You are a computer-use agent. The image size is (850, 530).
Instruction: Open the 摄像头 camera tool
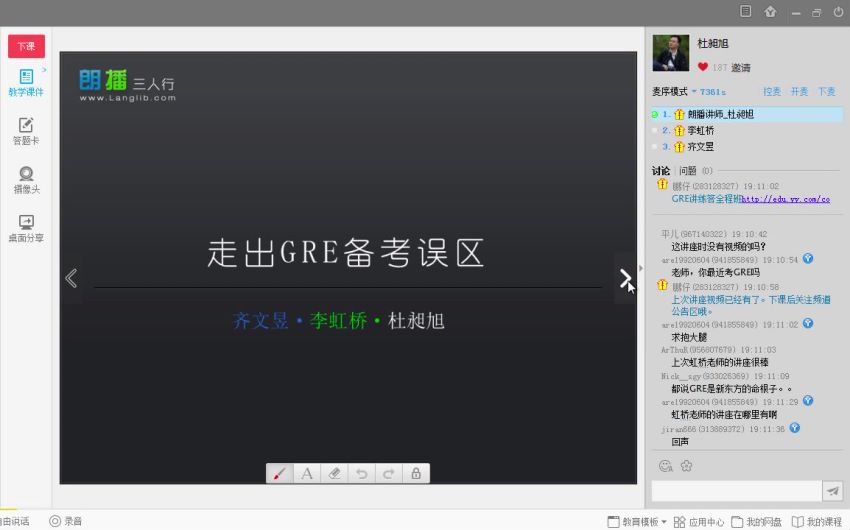point(26,180)
